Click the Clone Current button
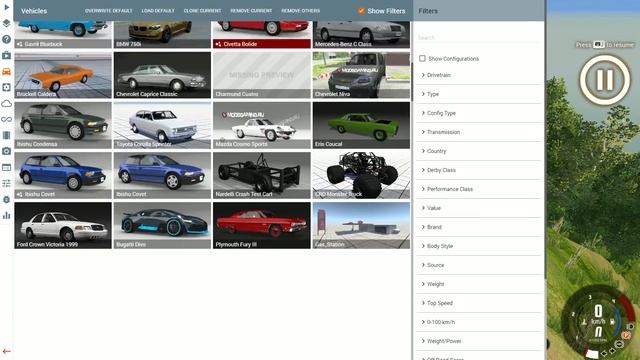 click(202, 11)
